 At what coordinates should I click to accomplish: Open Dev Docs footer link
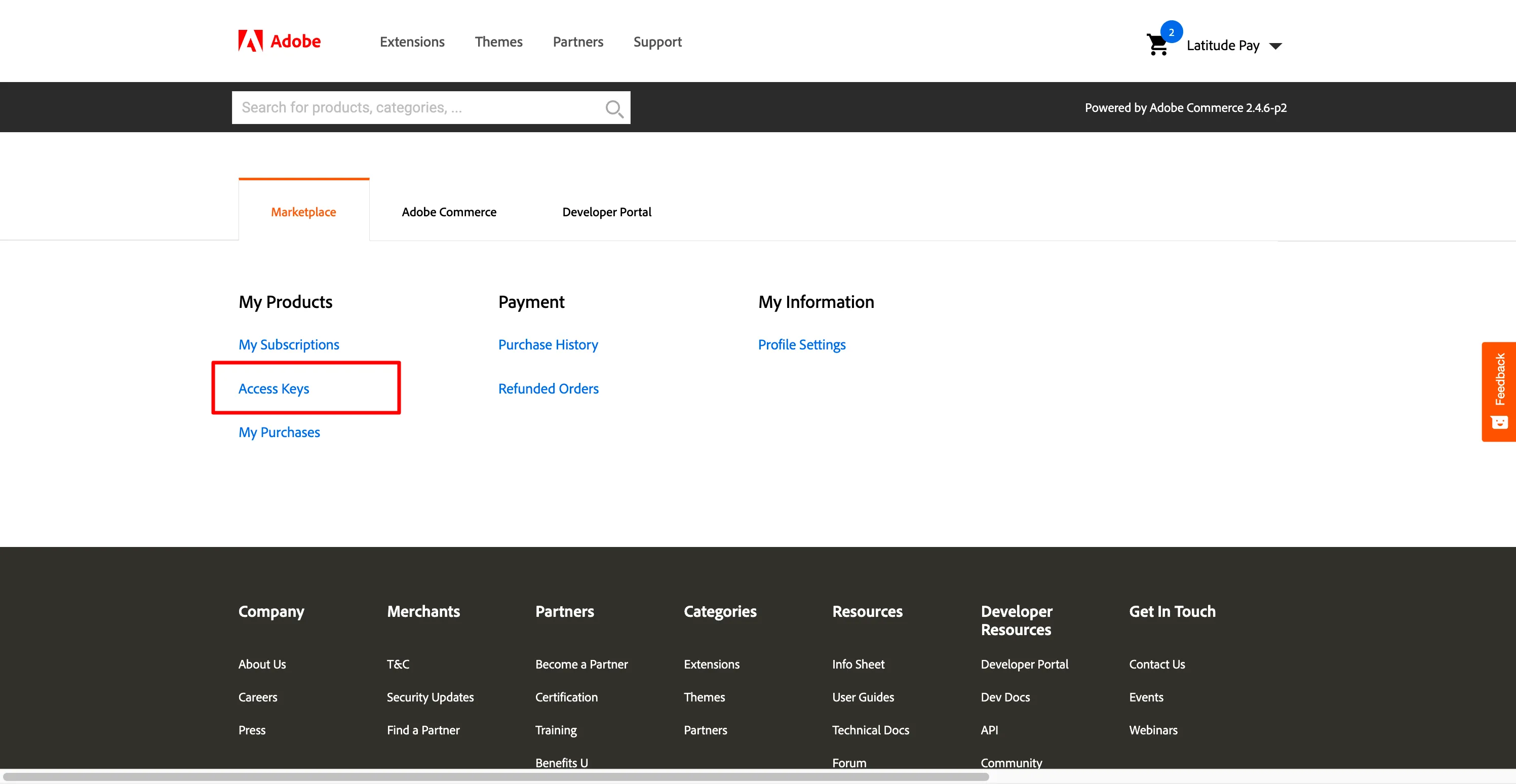pos(1005,697)
